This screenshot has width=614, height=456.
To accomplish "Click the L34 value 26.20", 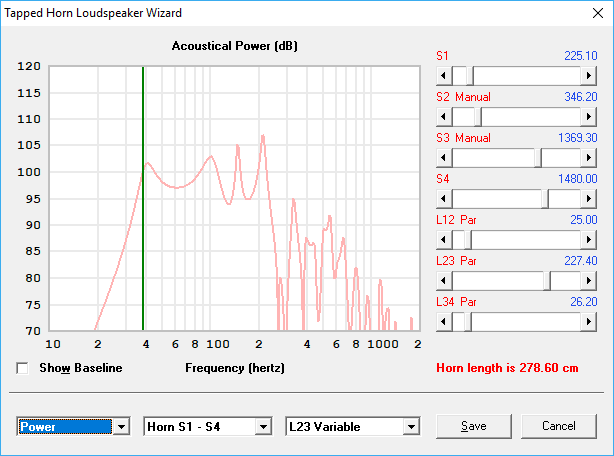I will [583, 302].
